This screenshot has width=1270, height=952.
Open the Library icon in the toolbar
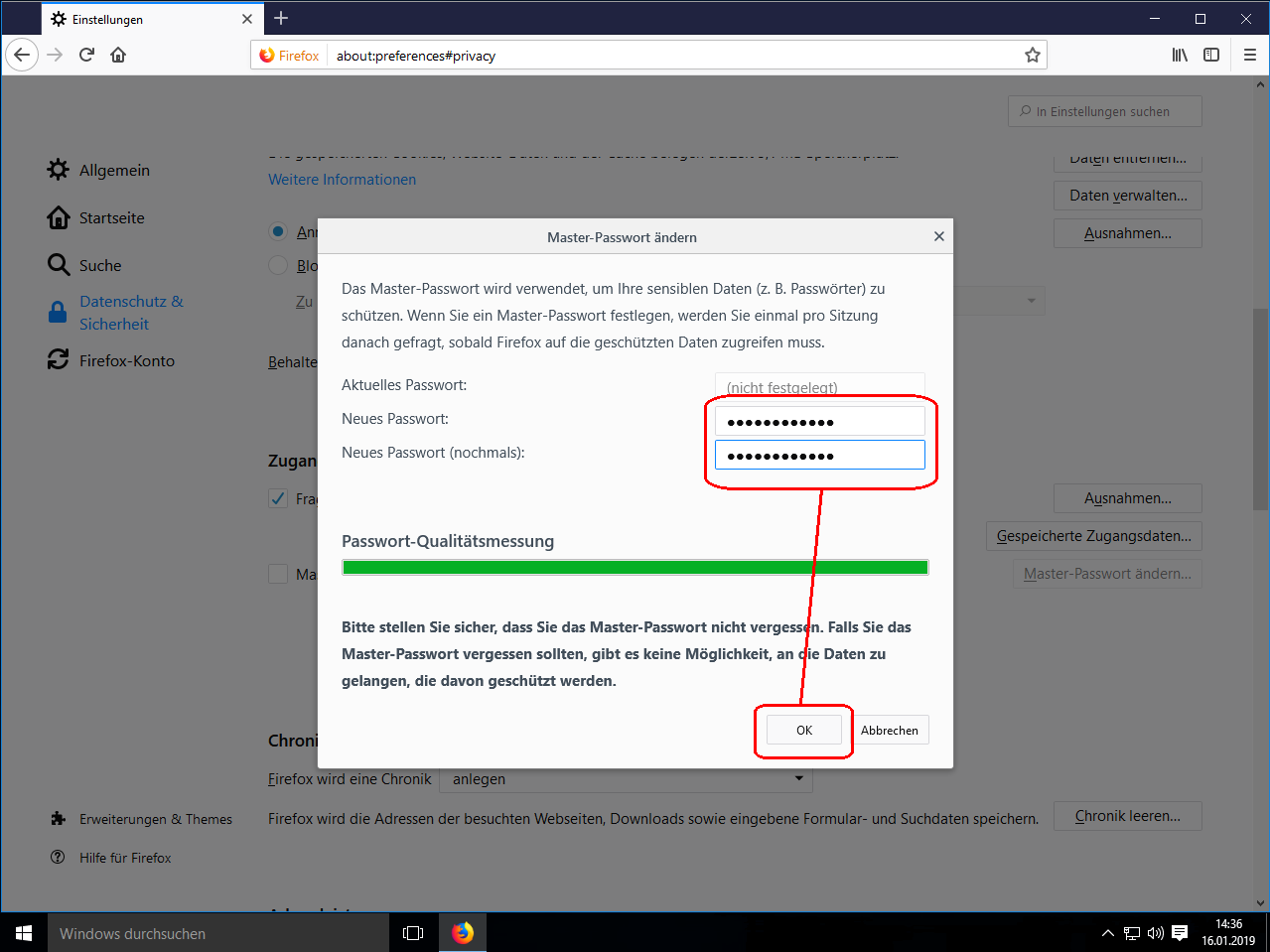pos(1180,55)
